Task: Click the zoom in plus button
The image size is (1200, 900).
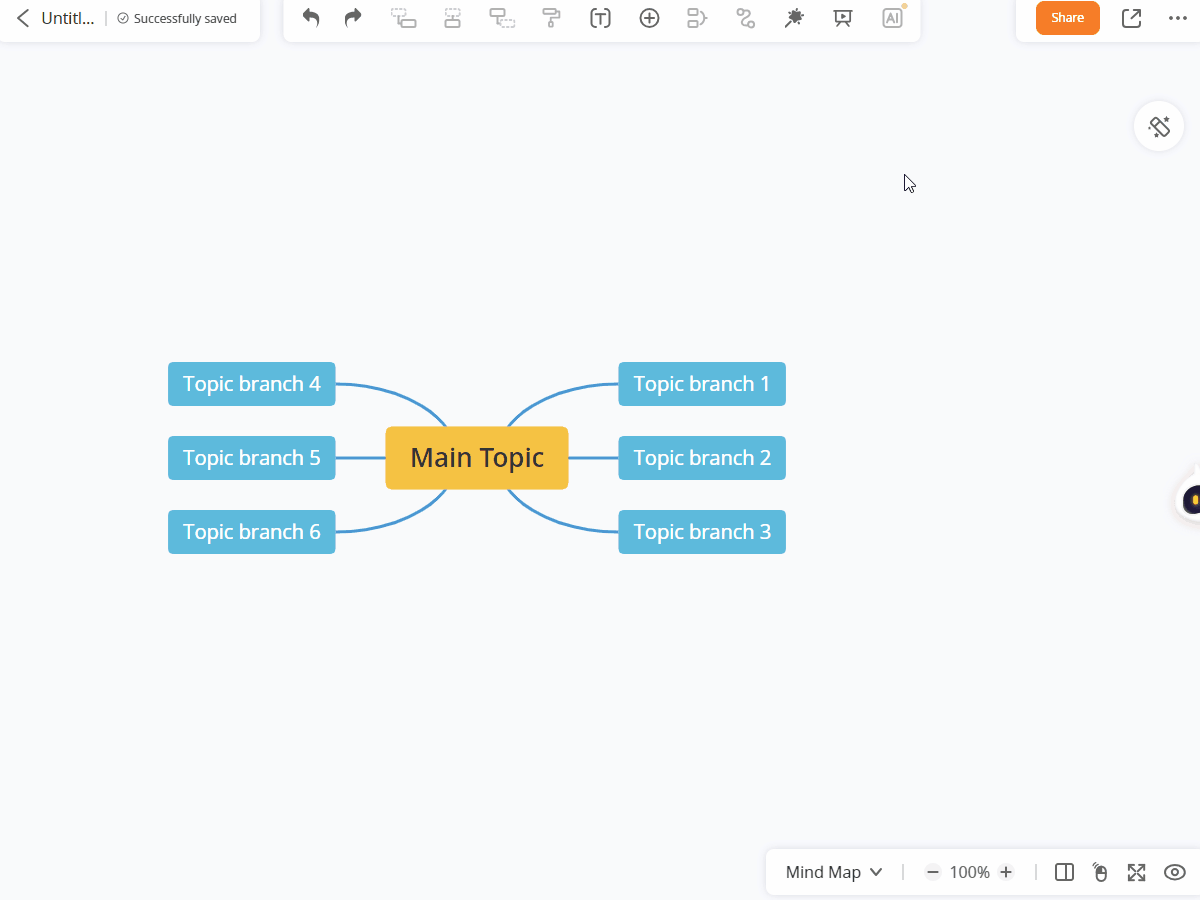Action: pos(1006,872)
